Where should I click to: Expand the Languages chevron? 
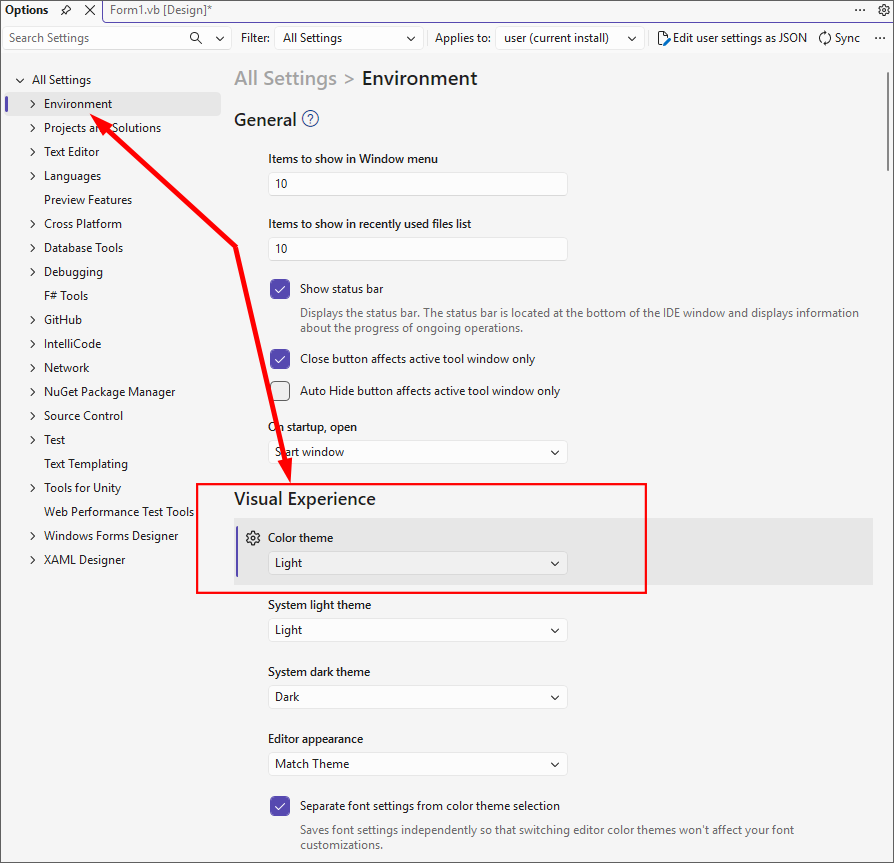32,176
